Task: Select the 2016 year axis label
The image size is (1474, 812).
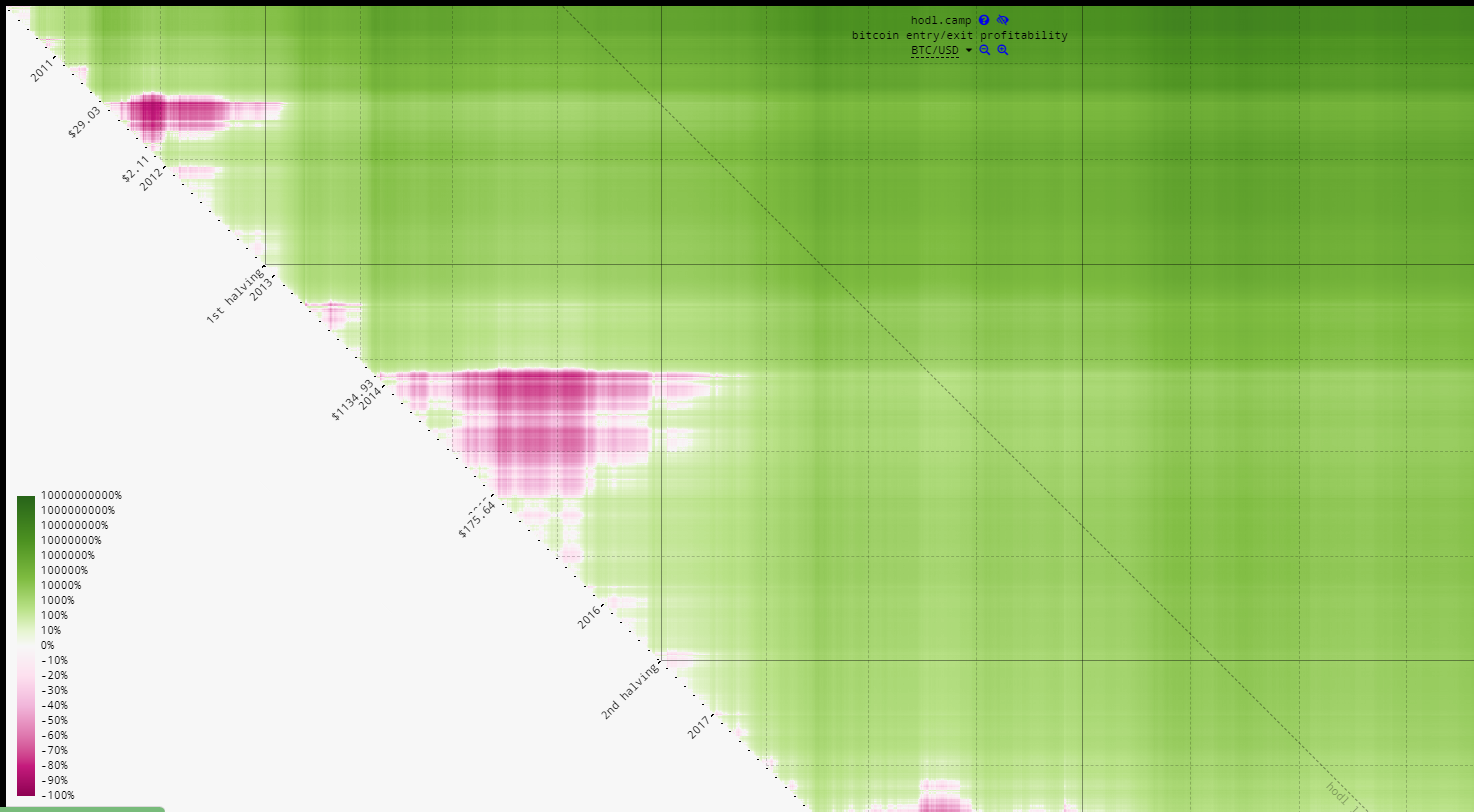Action: (x=590, y=617)
